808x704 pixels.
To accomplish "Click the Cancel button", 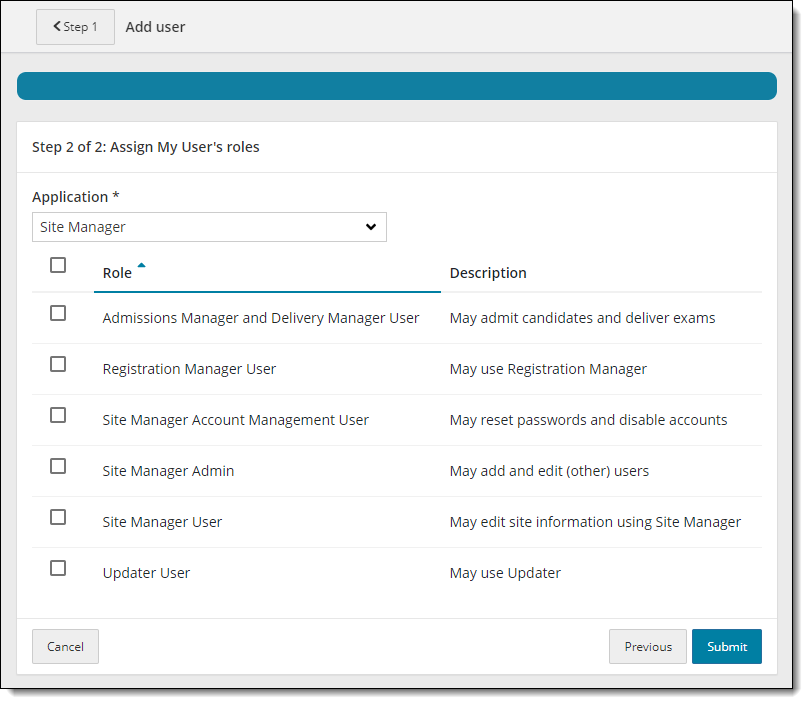I will click(x=65, y=647).
